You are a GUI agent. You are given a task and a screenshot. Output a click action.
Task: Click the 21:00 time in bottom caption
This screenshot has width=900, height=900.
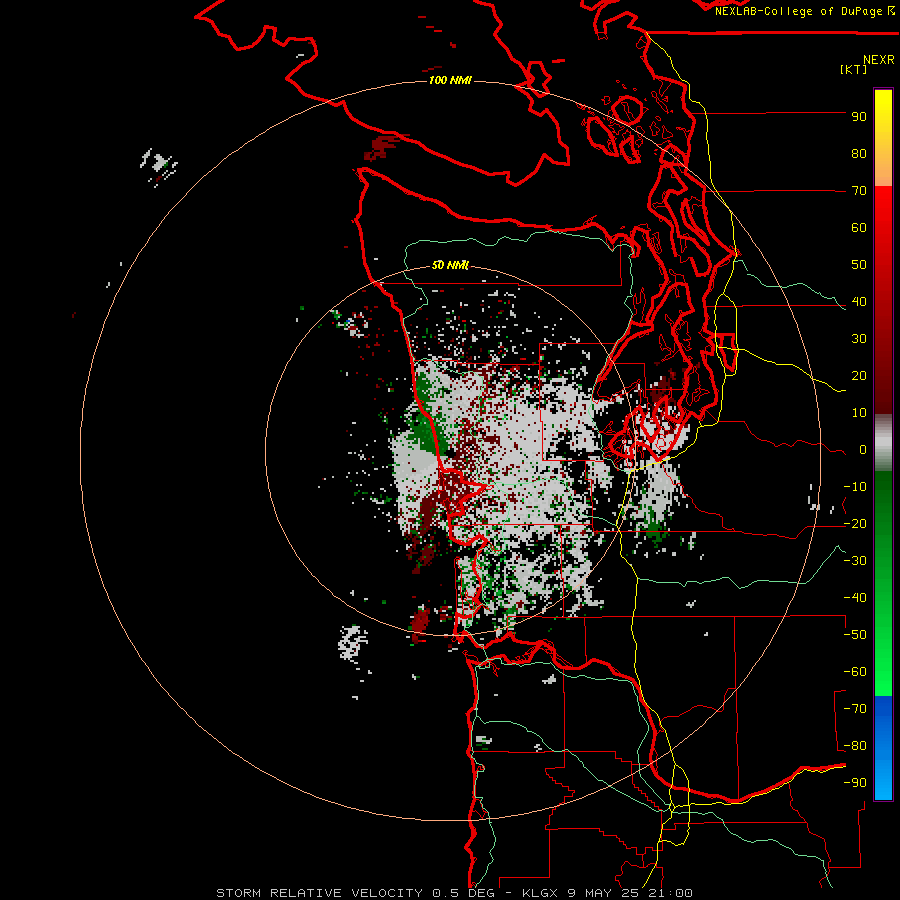point(669,893)
